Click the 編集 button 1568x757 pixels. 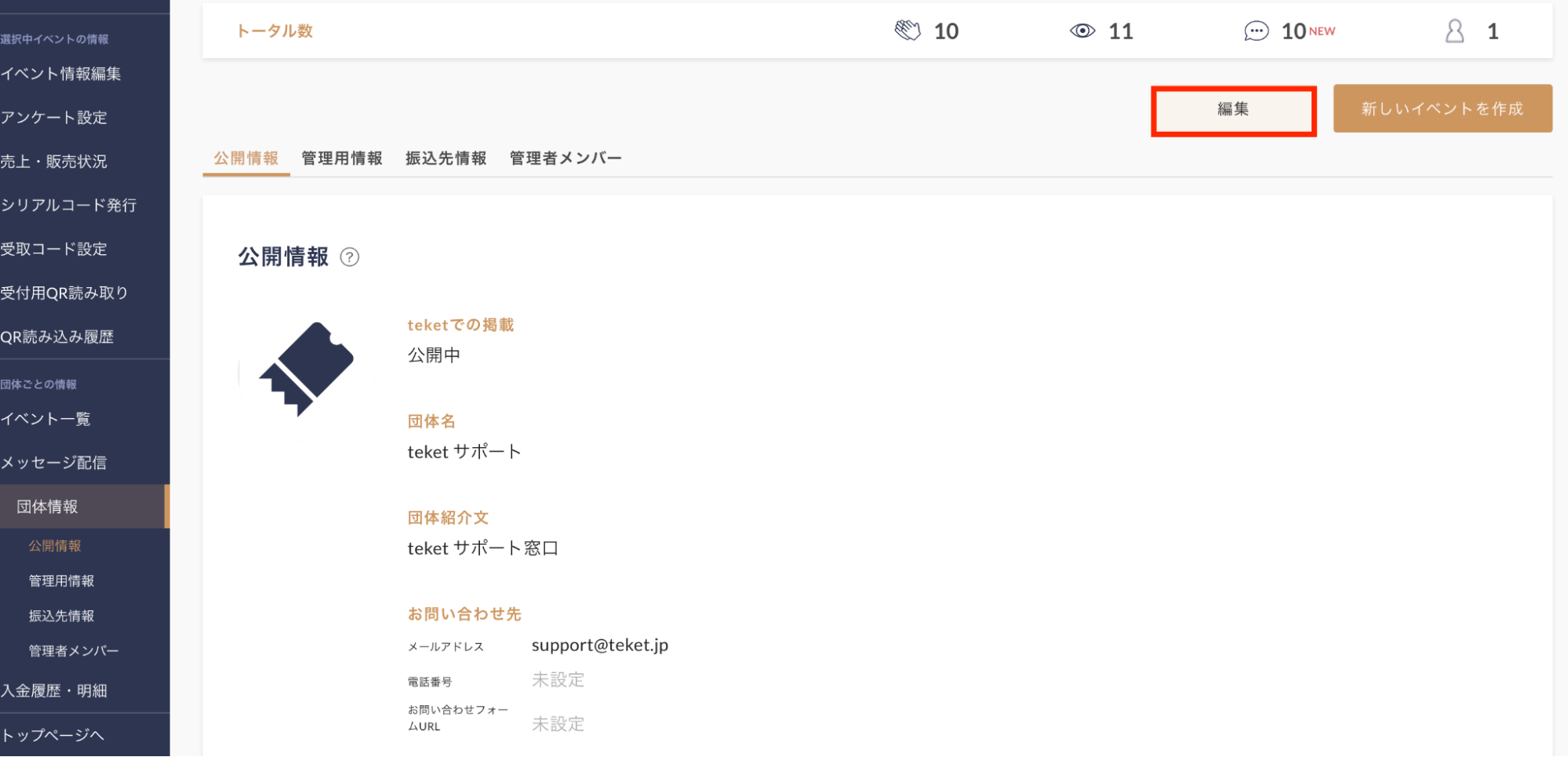[1233, 110]
